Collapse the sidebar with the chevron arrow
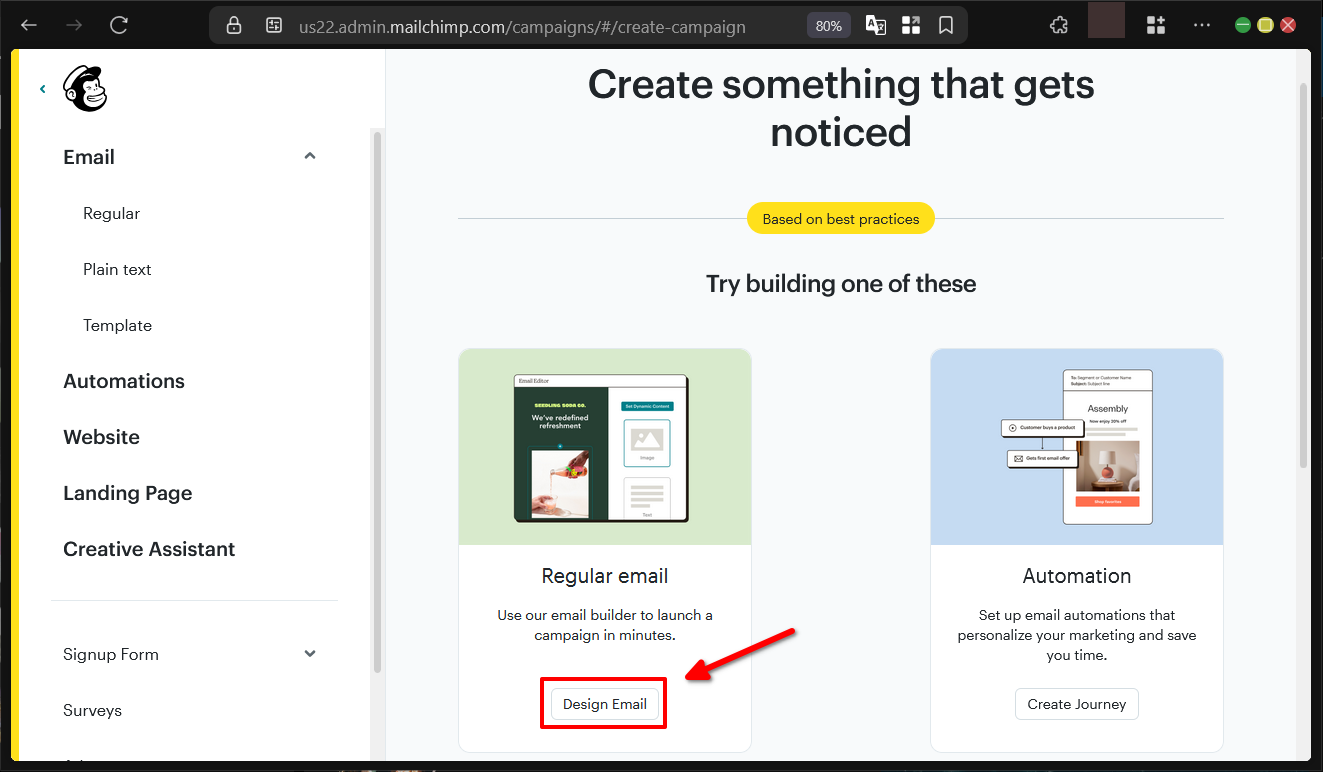 (42, 88)
